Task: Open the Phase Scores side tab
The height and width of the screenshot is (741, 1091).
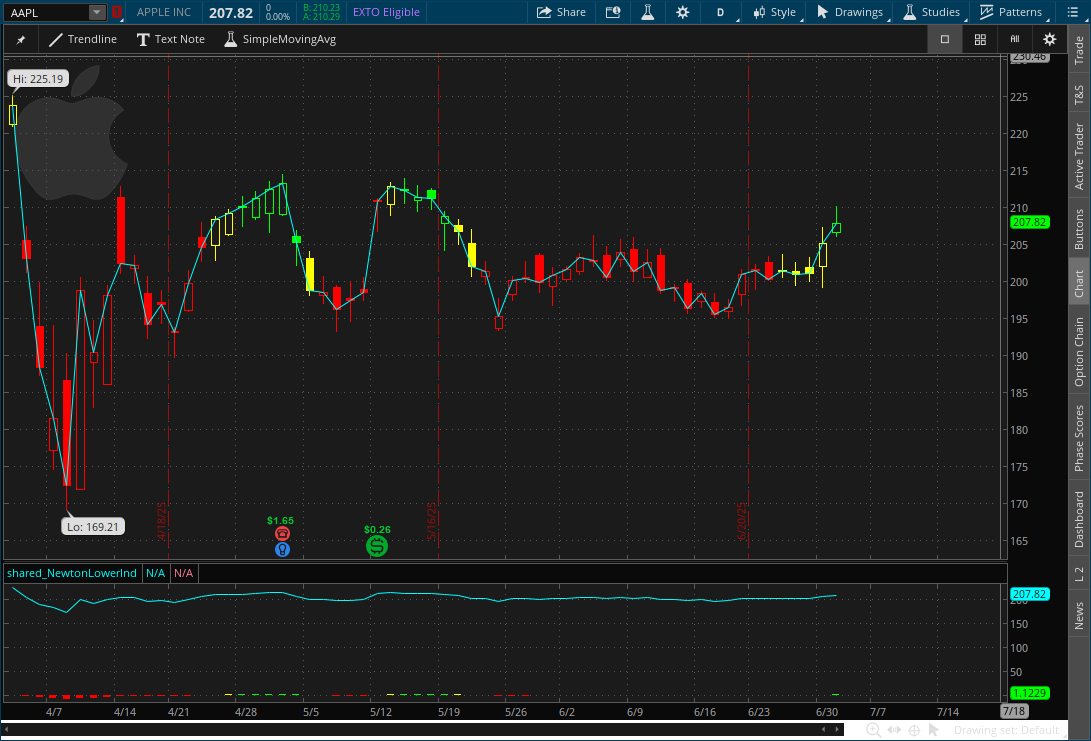Action: pos(1079,438)
